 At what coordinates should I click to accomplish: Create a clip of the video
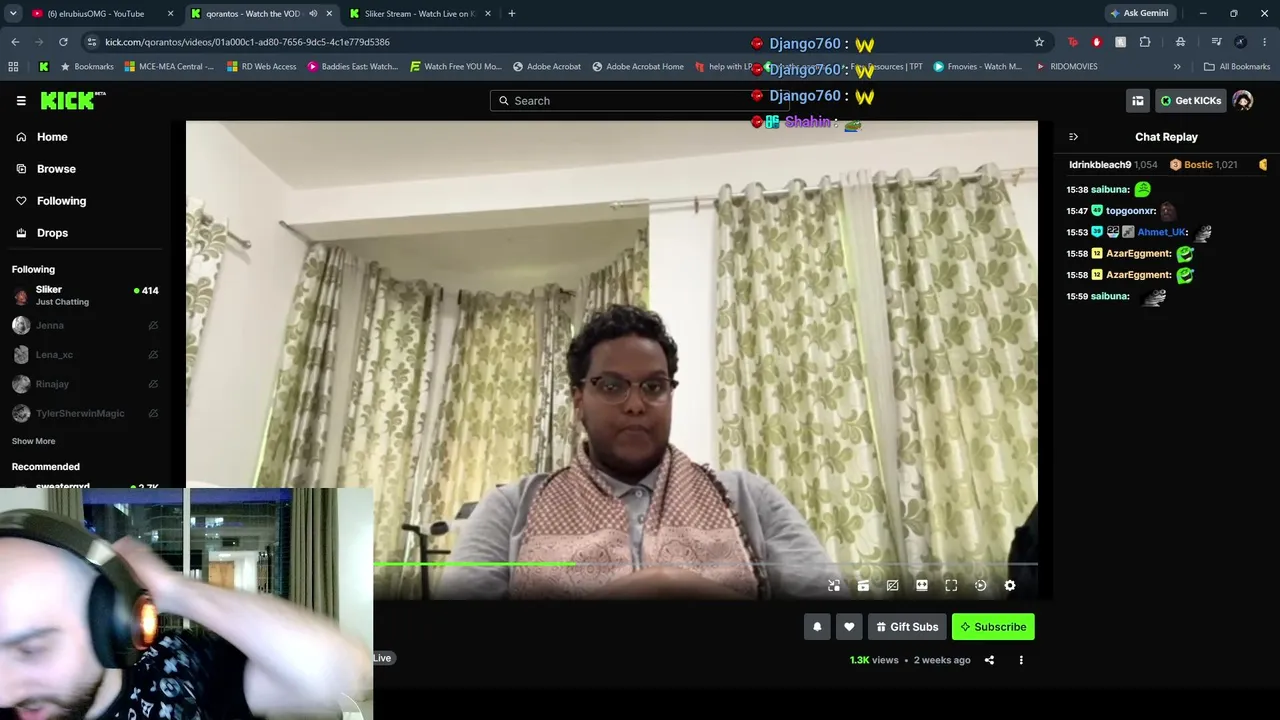(863, 586)
